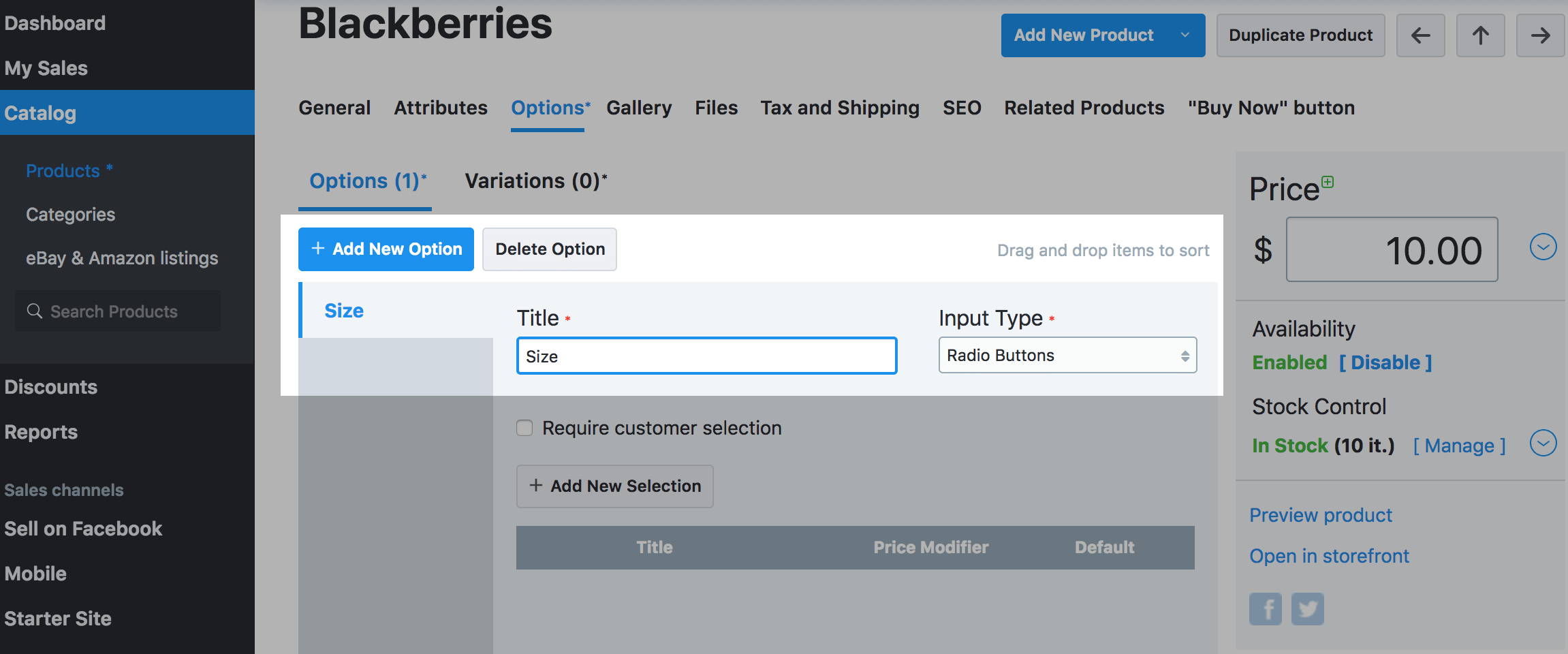Click the Title column header in selections table
The width and height of the screenshot is (1568, 654).
pyautogui.click(x=654, y=547)
